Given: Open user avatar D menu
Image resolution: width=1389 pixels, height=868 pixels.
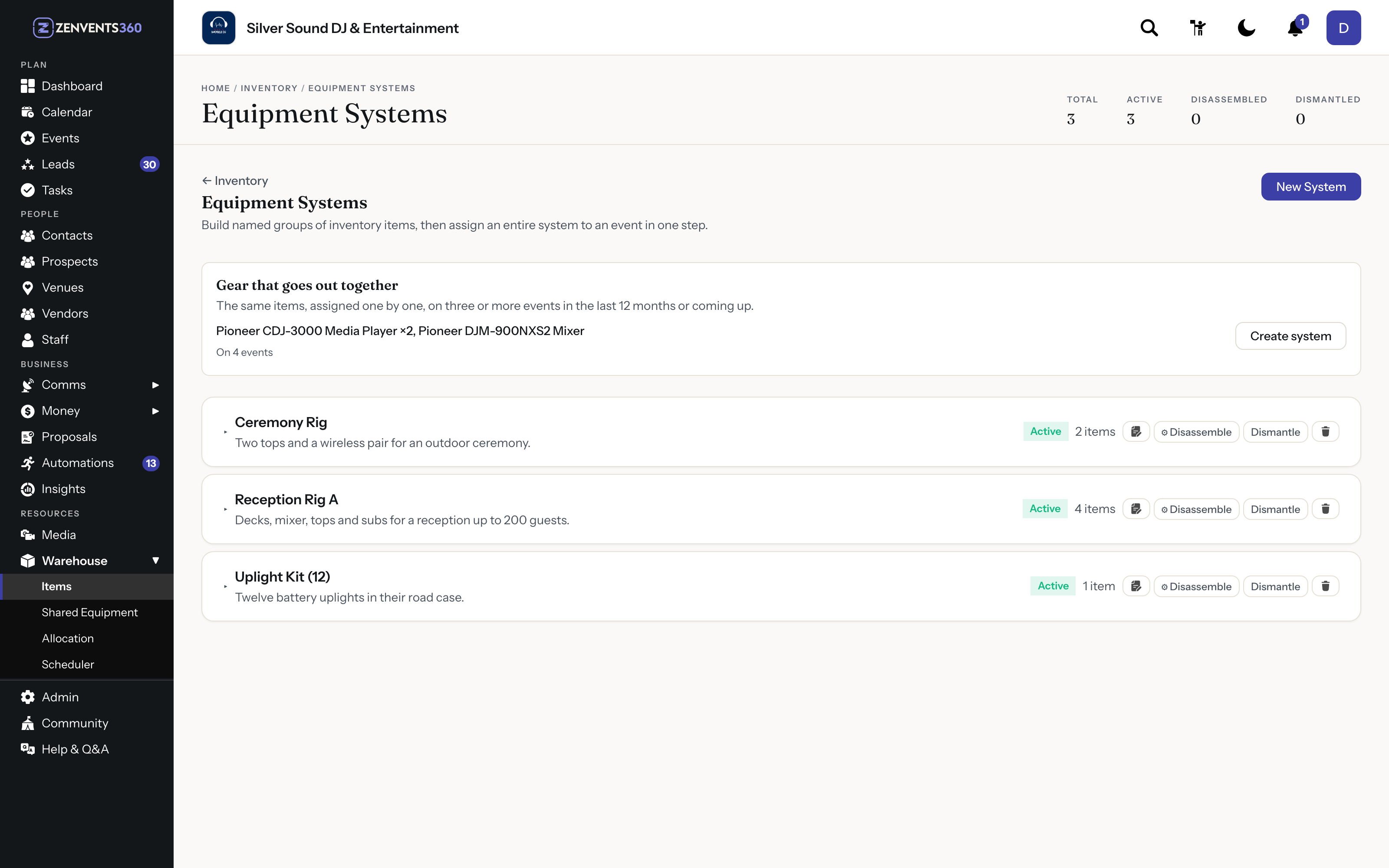Looking at the screenshot, I should point(1343,27).
